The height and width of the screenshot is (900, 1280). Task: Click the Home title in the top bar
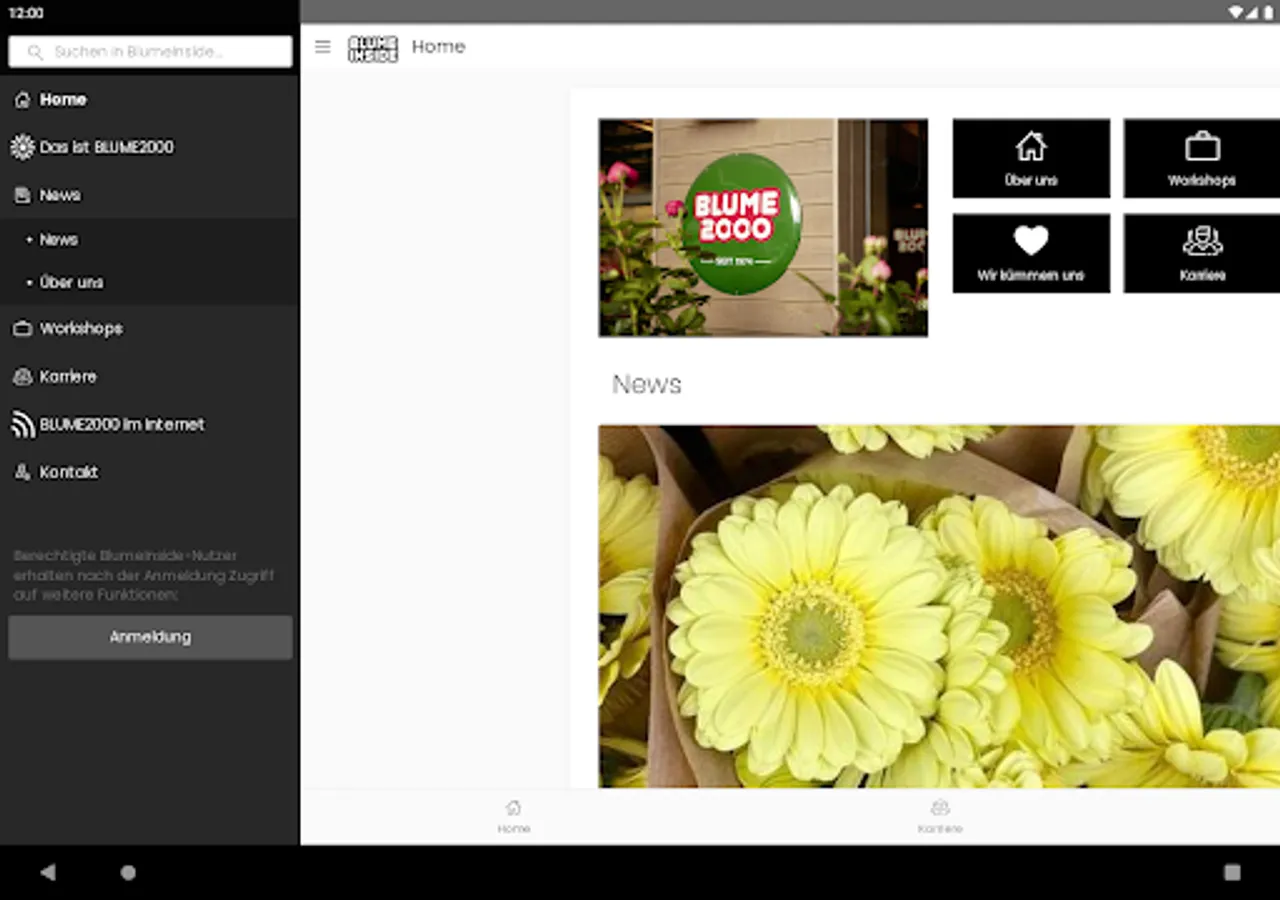[x=439, y=47]
